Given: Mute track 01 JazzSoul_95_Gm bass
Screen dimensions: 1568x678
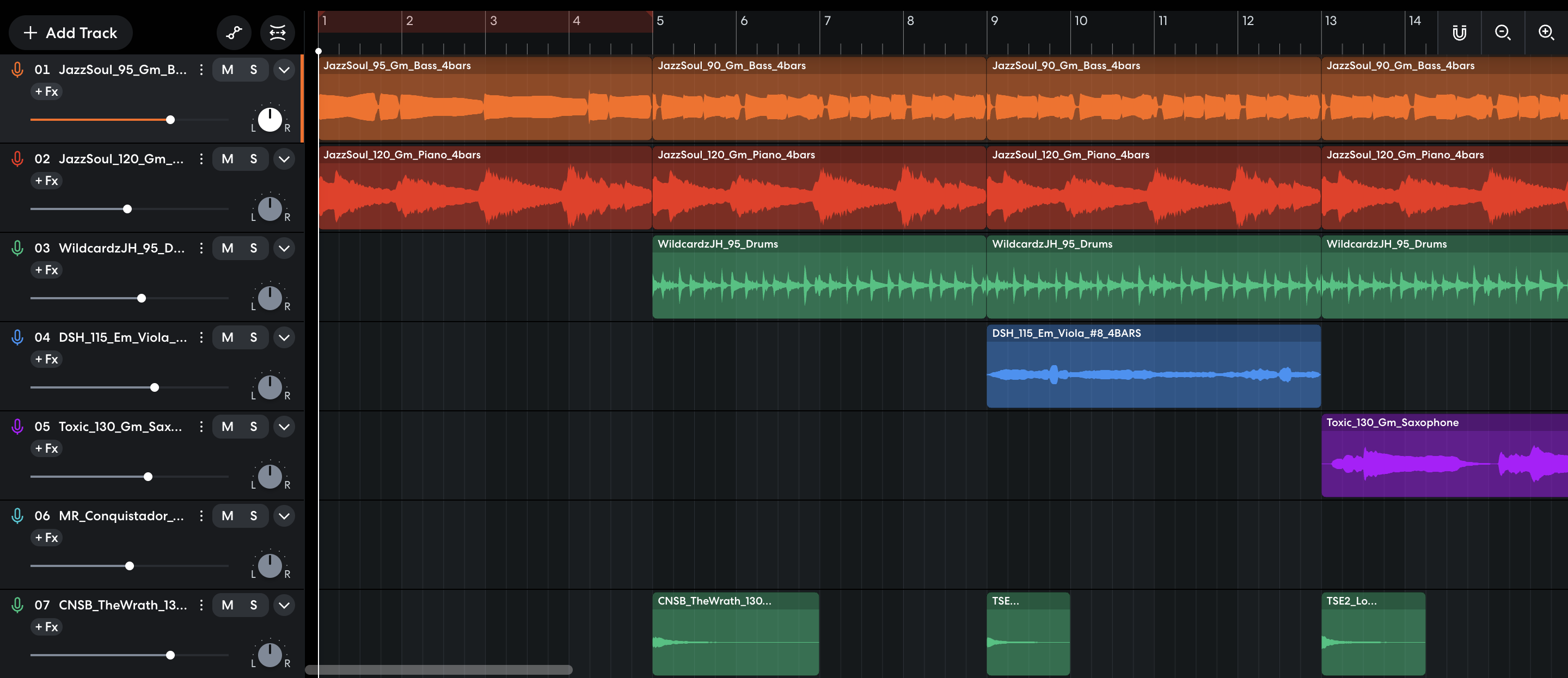Looking at the screenshot, I should [x=226, y=70].
